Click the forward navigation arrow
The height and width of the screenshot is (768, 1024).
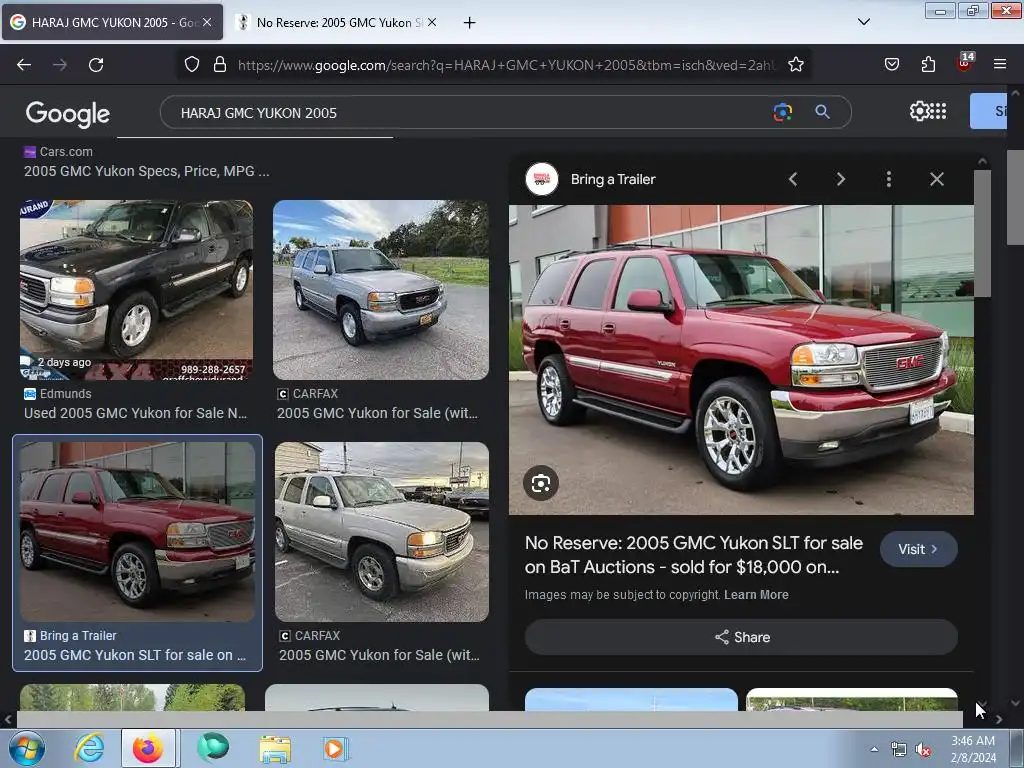click(x=60, y=65)
